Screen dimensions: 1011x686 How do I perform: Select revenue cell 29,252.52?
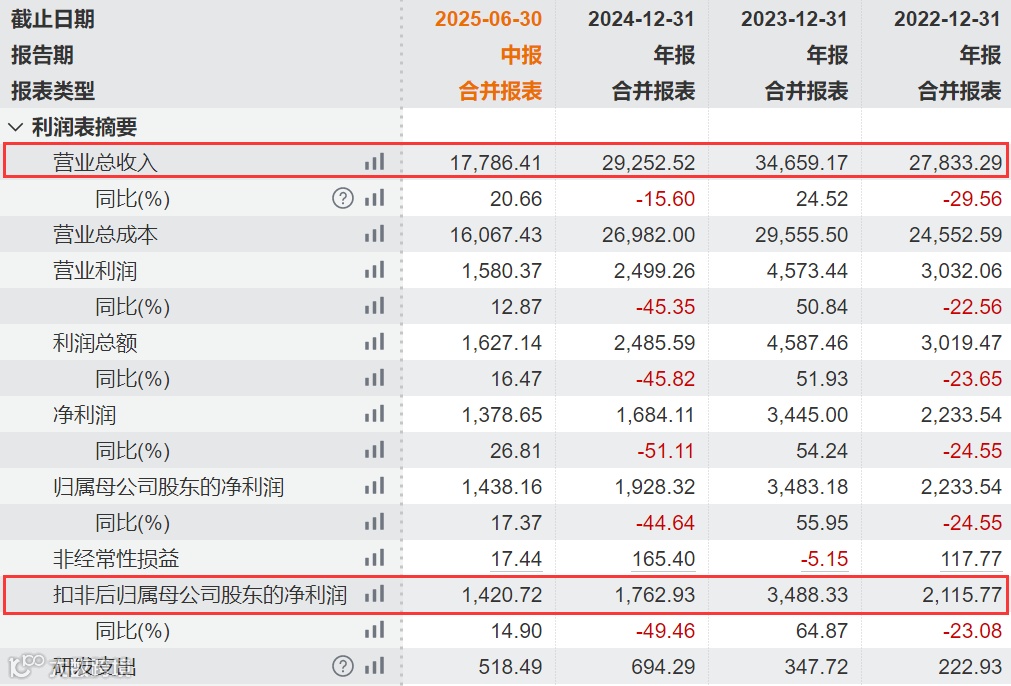[649, 162]
